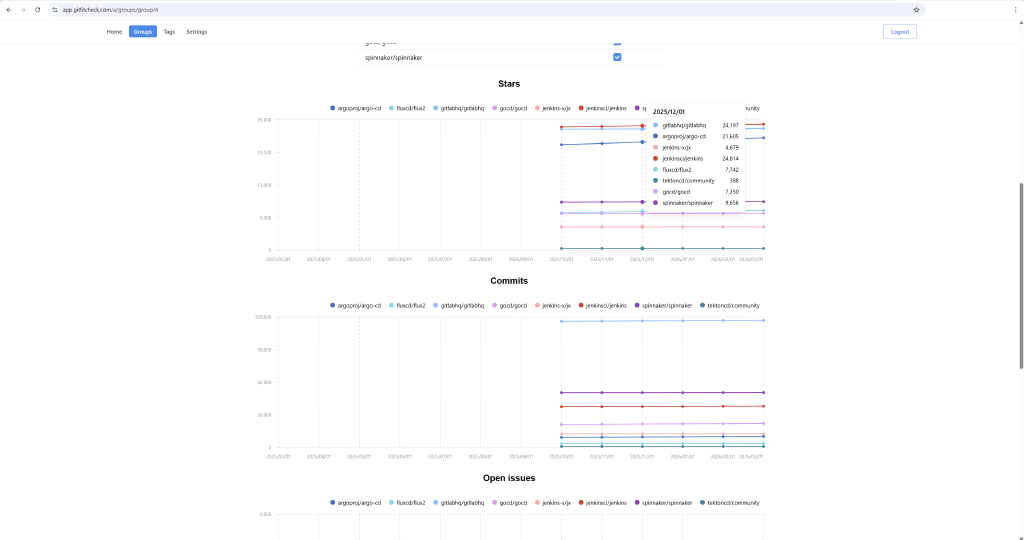Open the browser three-dot menu
Viewport: 1024px width, 540px height.
(1016, 10)
